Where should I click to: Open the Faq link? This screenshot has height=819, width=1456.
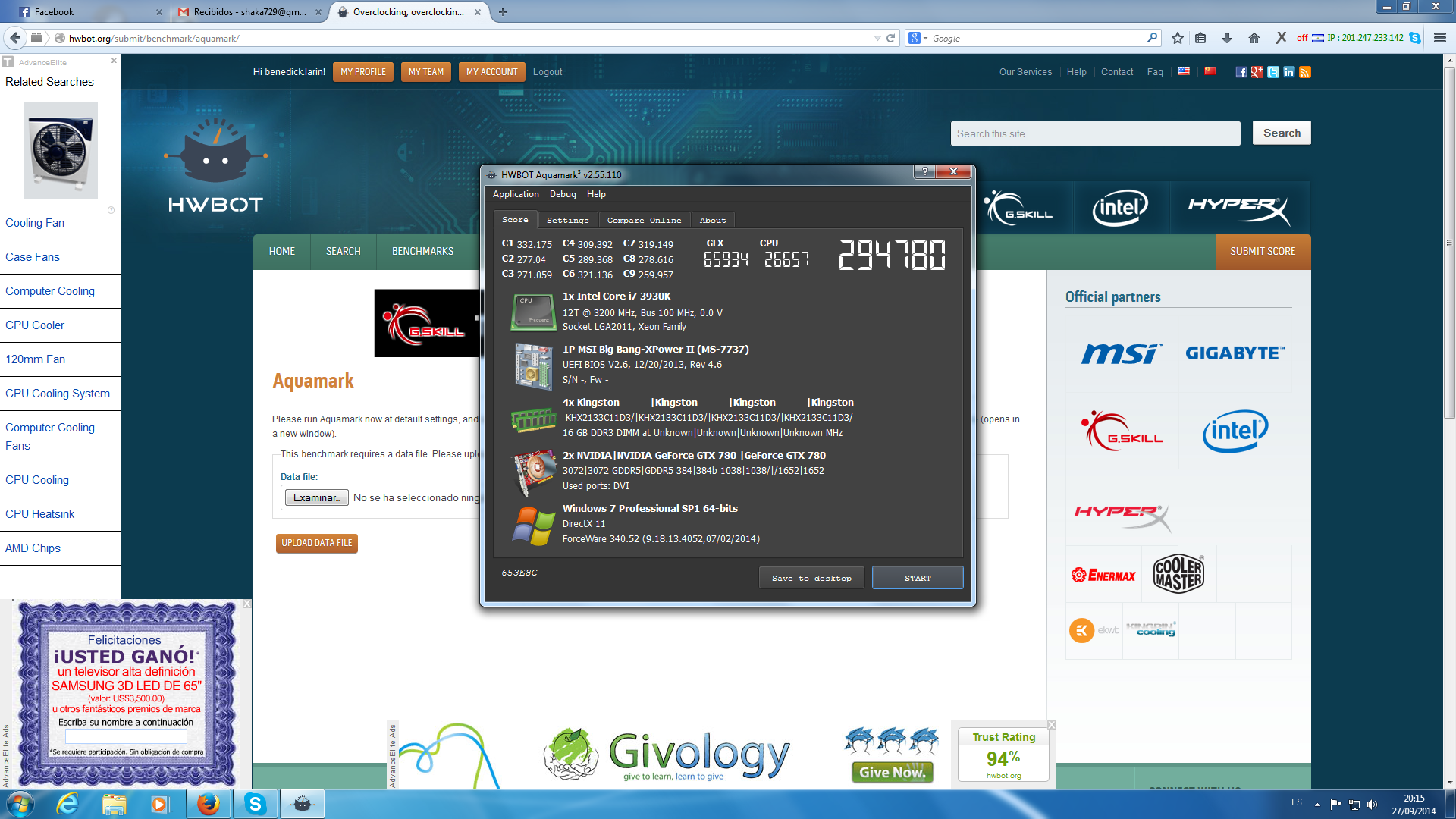pyautogui.click(x=1155, y=72)
